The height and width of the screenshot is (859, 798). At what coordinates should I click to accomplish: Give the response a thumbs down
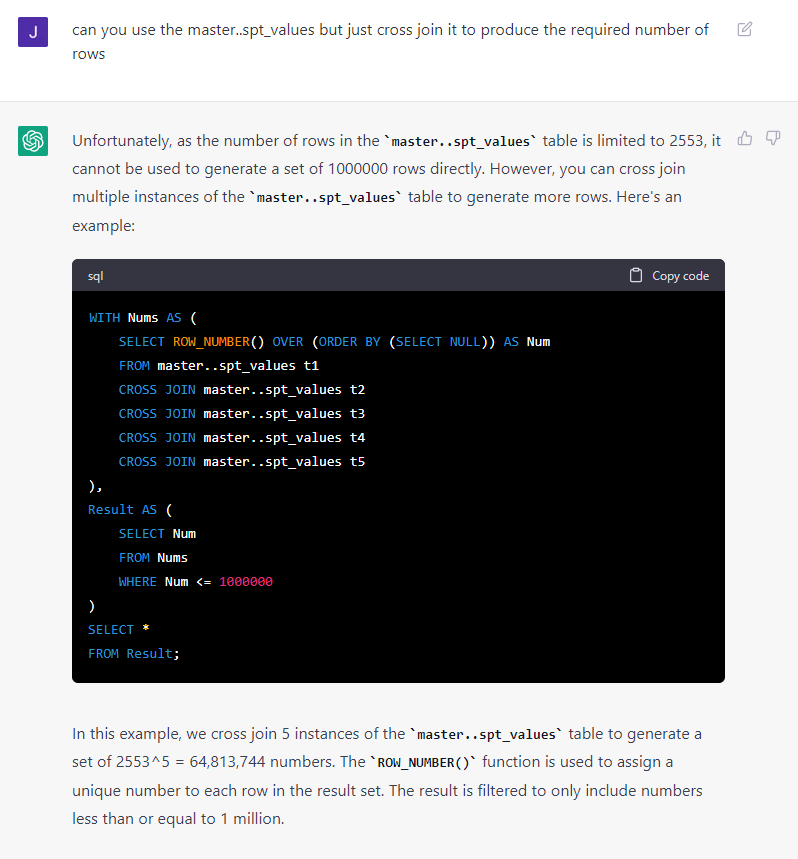(773, 138)
